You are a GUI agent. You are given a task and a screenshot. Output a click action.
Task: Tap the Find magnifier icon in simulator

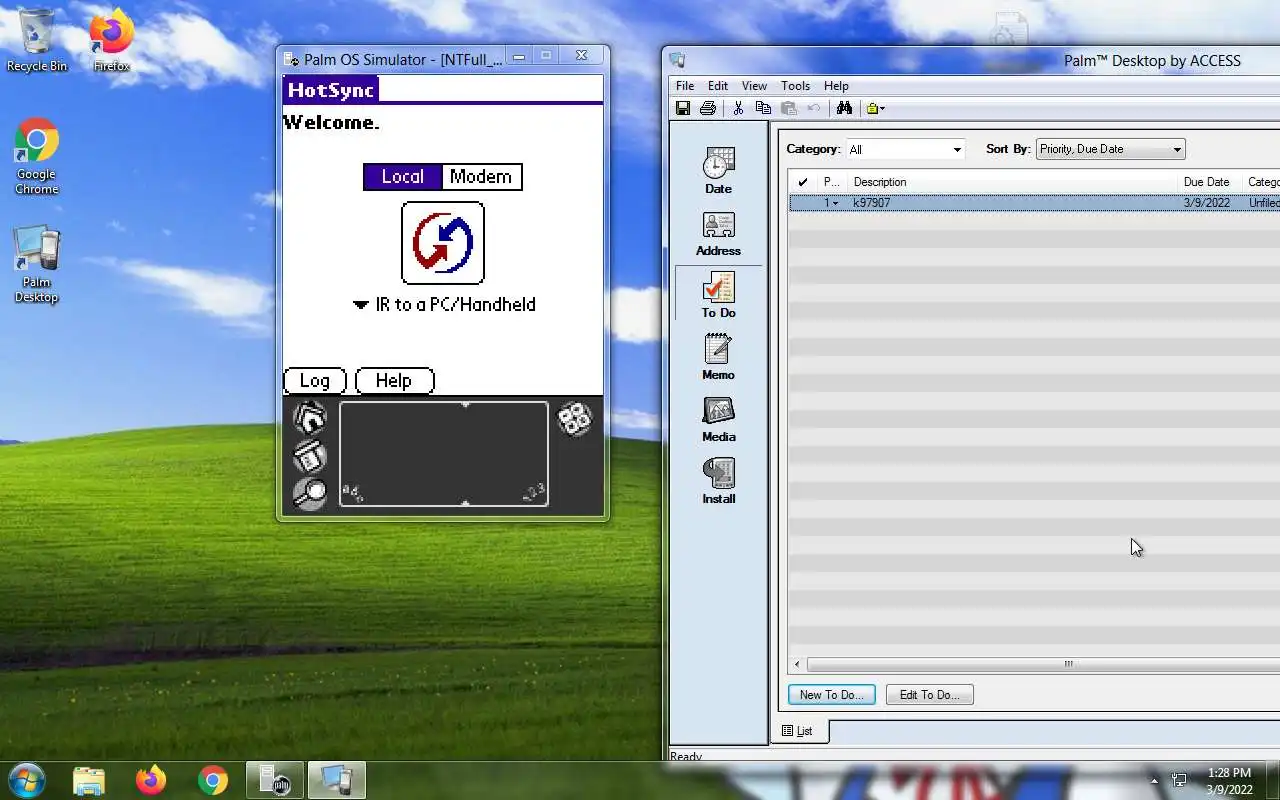(310, 493)
